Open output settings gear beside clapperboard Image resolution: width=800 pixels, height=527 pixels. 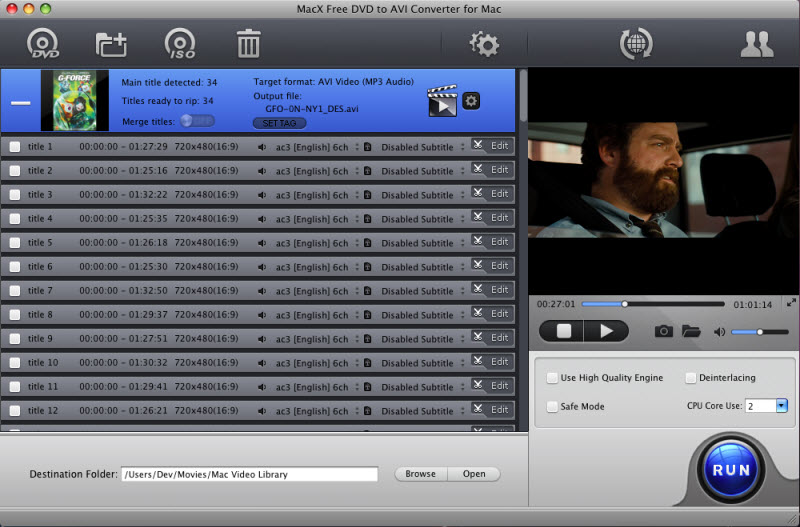[471, 101]
